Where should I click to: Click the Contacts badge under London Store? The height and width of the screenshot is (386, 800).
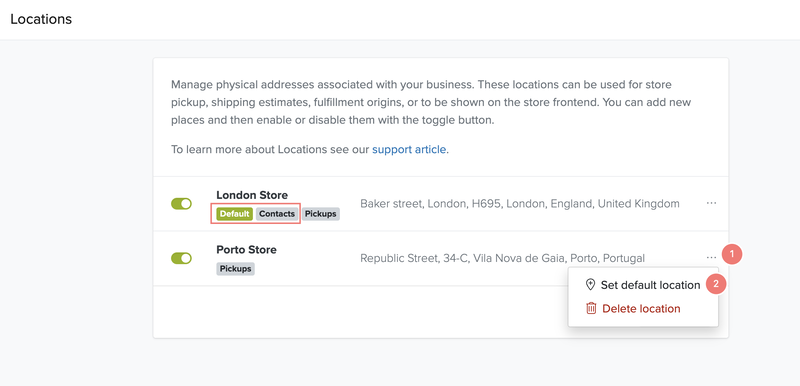(x=277, y=214)
